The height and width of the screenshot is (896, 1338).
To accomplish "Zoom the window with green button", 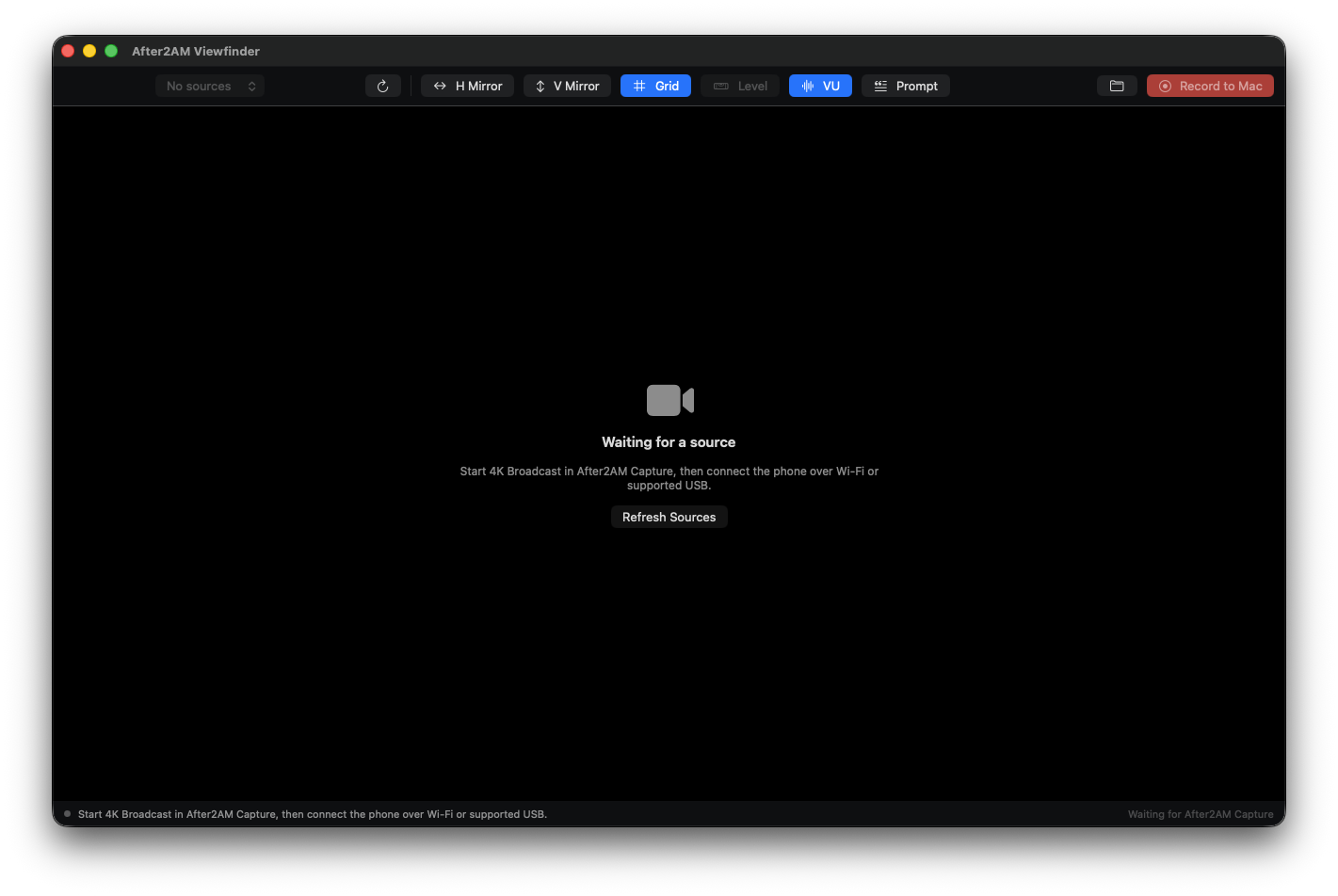I will point(111,51).
